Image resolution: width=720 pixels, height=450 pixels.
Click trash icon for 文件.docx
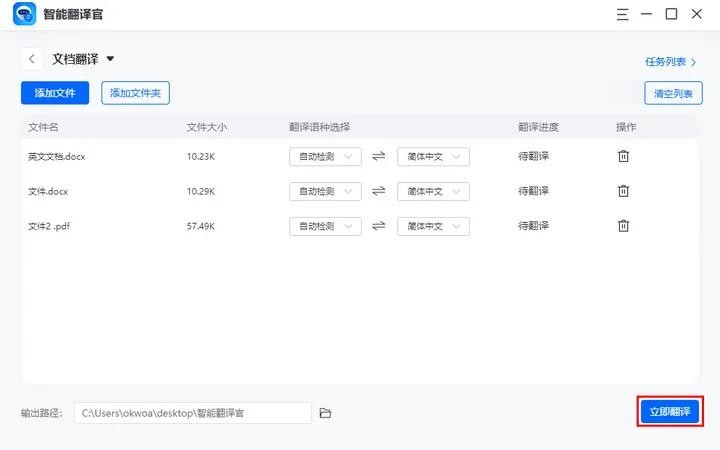[623, 191]
